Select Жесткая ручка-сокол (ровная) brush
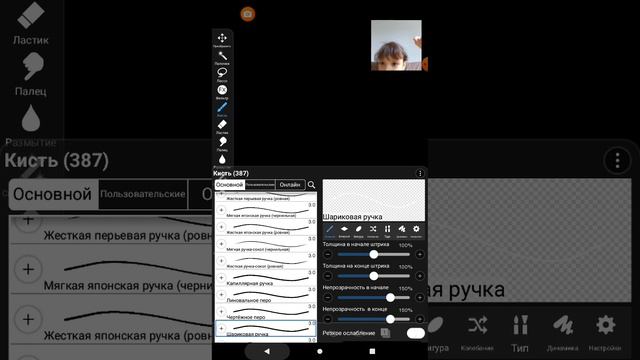 click(x=266, y=261)
